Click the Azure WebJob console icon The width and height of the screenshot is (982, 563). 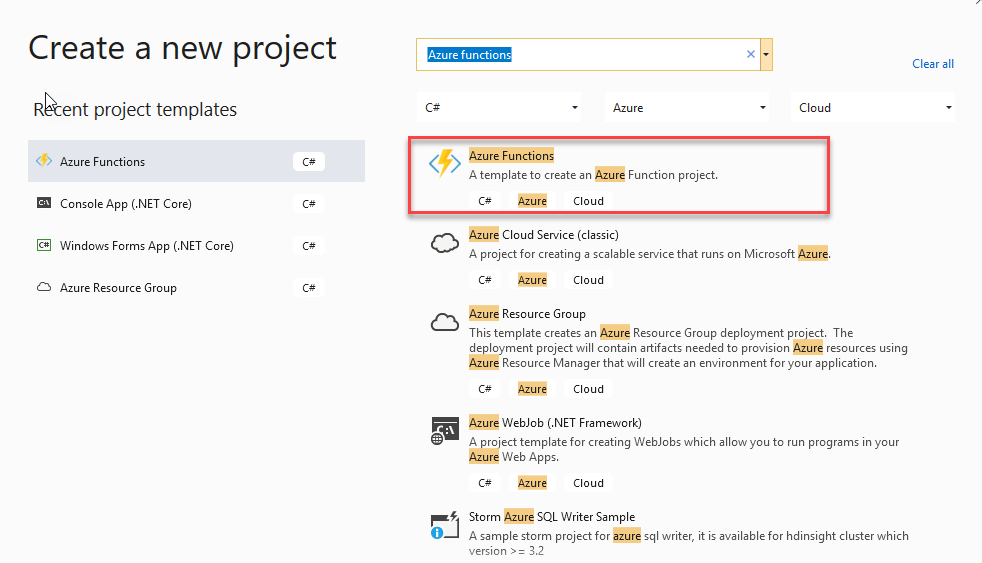click(x=445, y=431)
